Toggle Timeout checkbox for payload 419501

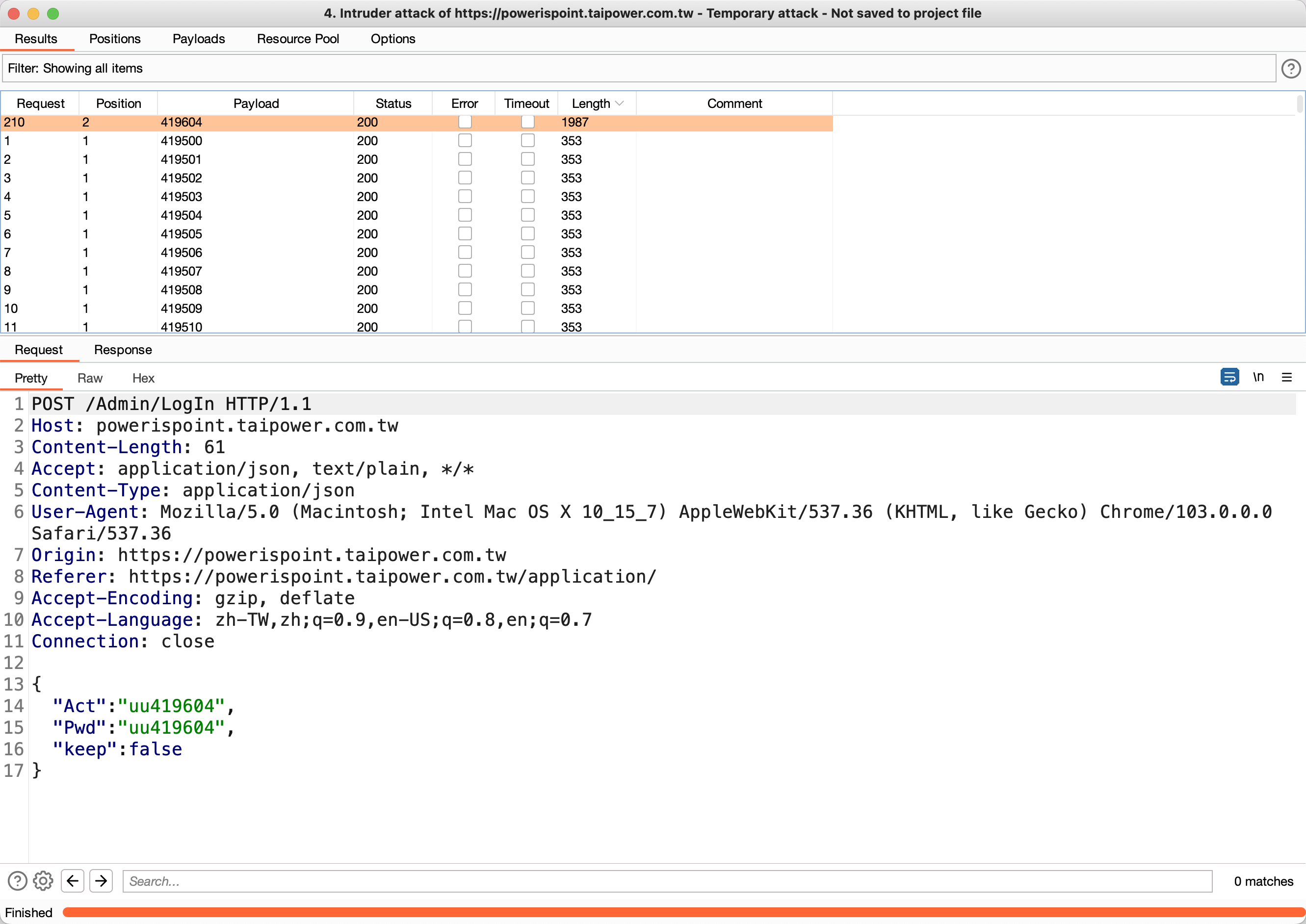pyautogui.click(x=527, y=159)
